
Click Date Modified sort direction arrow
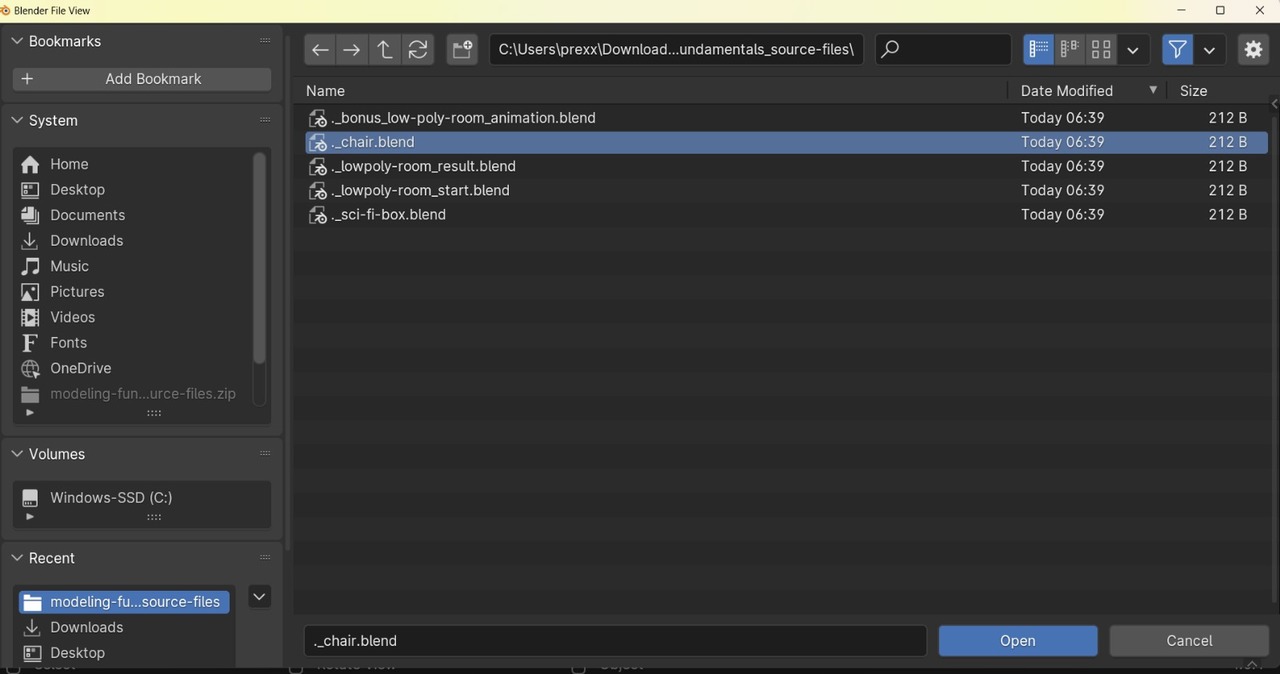click(1153, 90)
